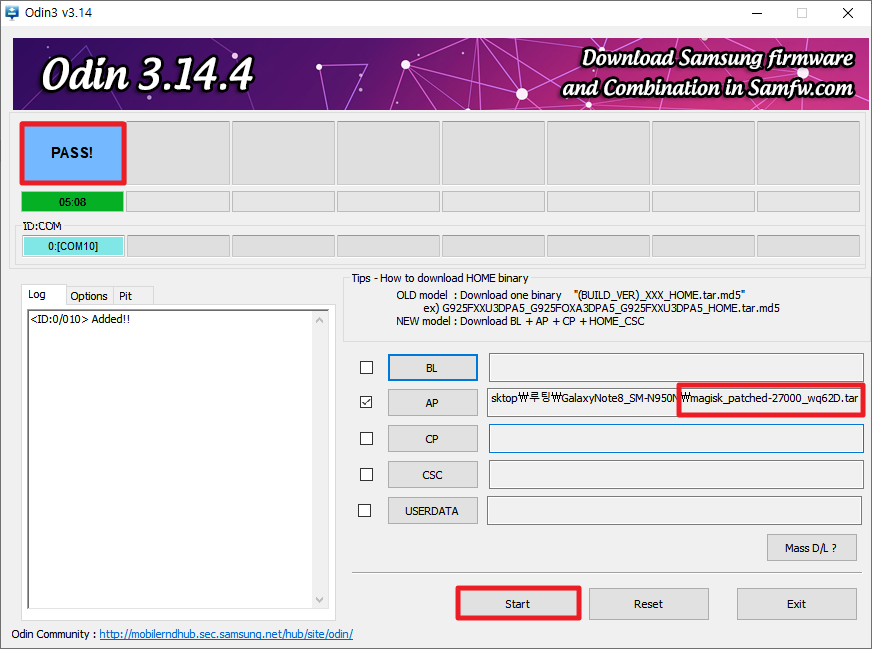
Task: Open the Mass D/L ? button
Action: tap(811, 548)
